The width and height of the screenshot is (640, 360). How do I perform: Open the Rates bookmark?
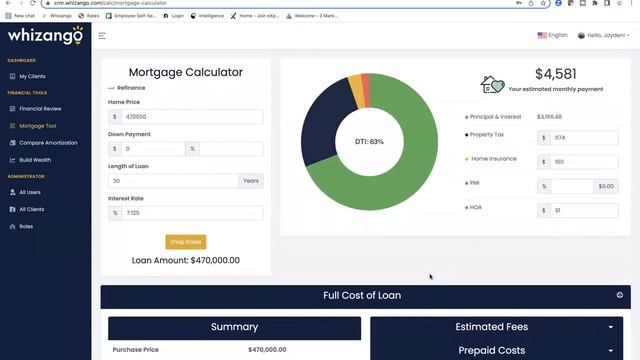click(89, 16)
